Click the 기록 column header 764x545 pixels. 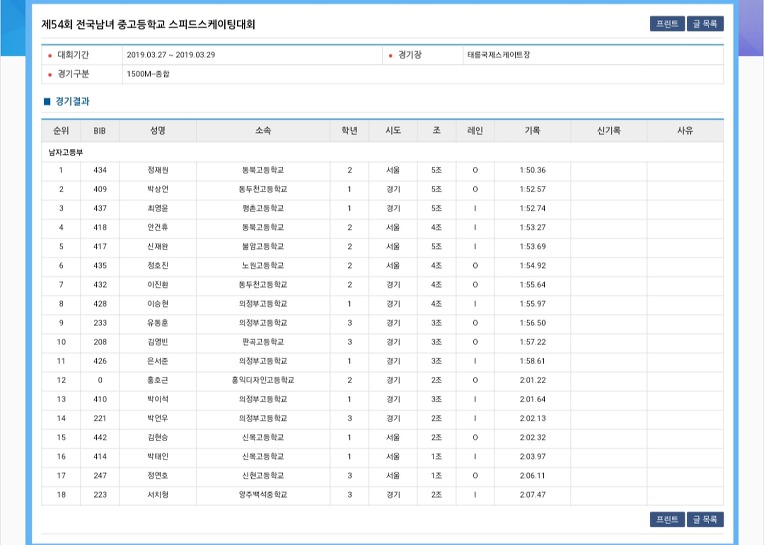coord(532,131)
